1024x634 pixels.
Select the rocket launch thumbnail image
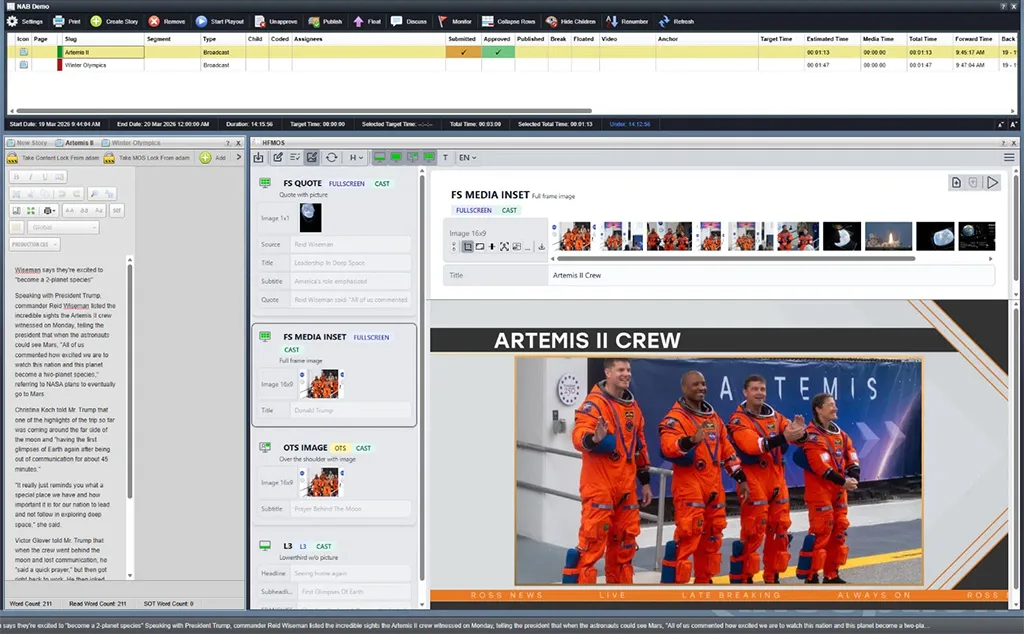(x=888, y=236)
